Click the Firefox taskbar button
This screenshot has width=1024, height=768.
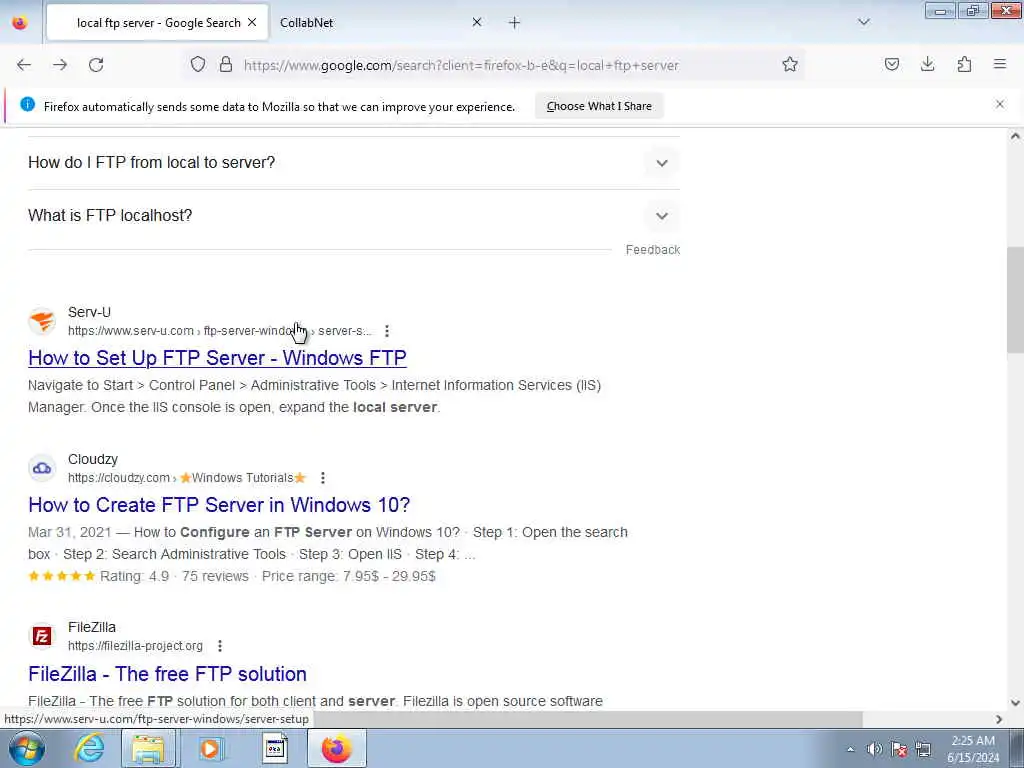click(336, 748)
